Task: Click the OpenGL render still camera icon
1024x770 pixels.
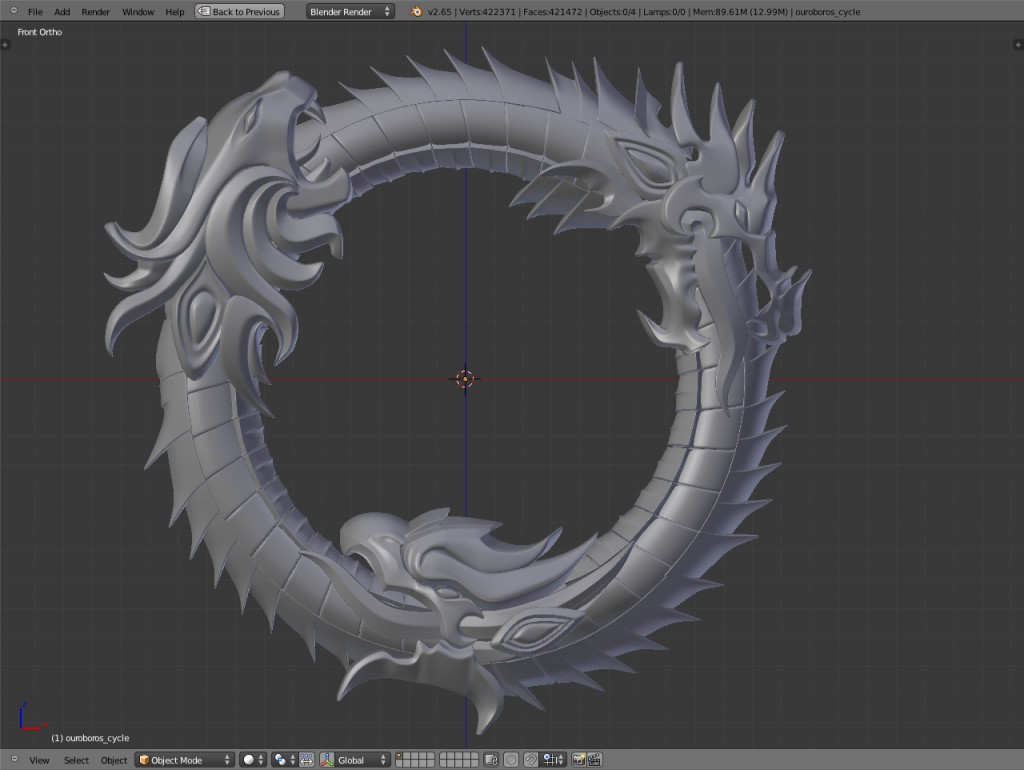Action: pos(579,759)
